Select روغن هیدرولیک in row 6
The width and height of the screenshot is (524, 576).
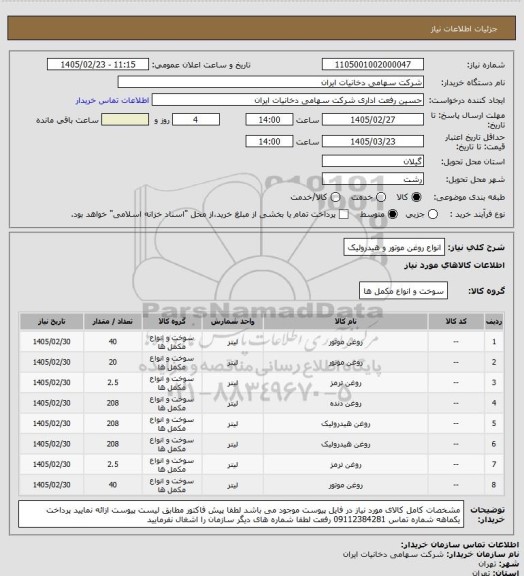[x=345, y=444]
